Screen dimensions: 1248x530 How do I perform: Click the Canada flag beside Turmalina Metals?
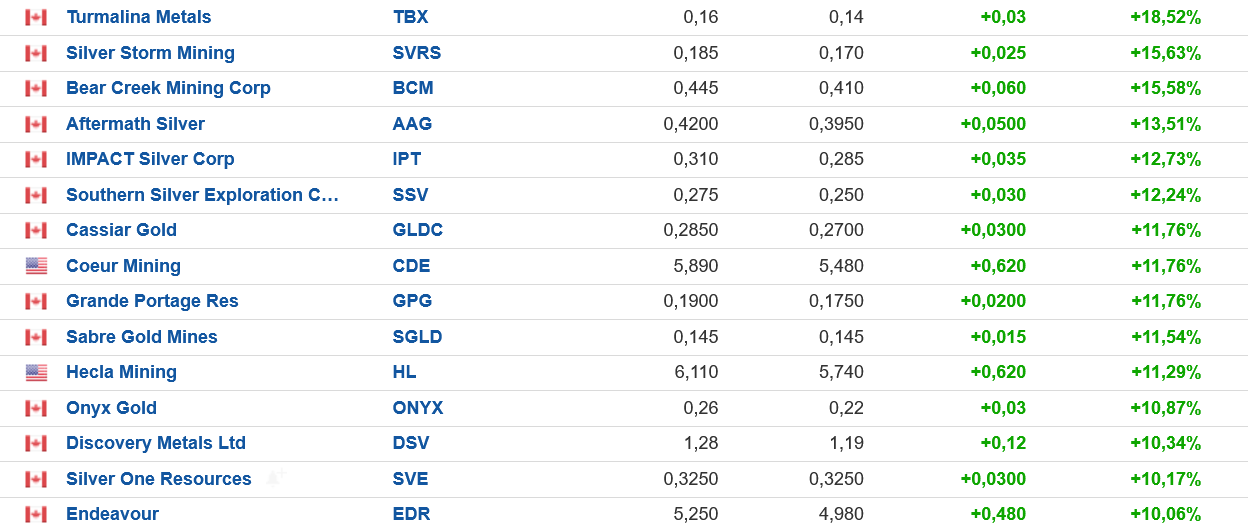36,17
